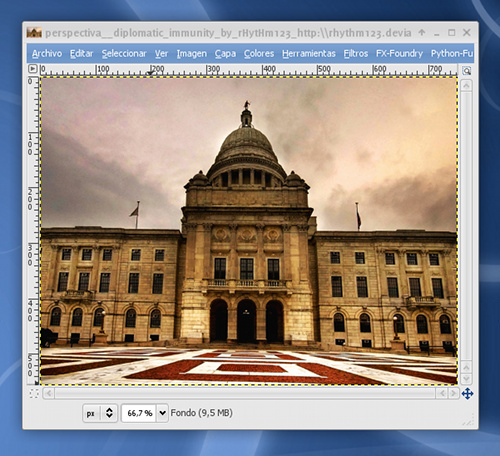Open the Filtros menu
500x456 pixels.
[x=356, y=53]
